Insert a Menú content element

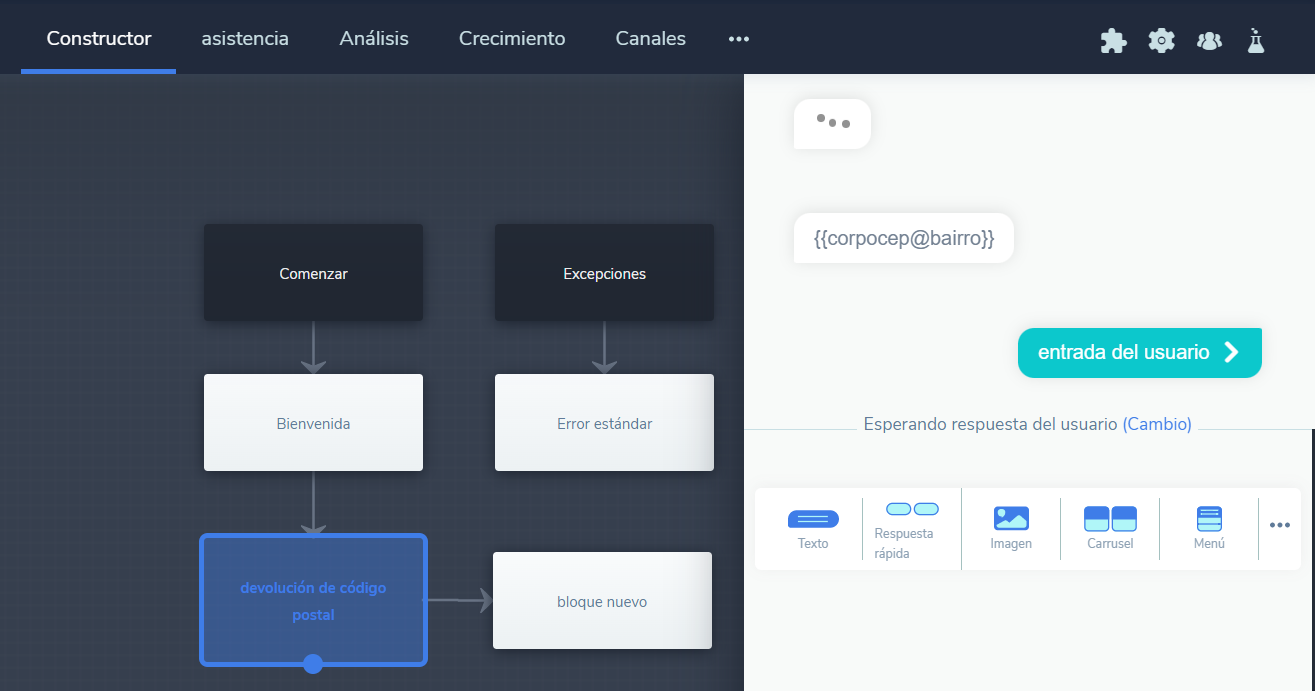[x=1209, y=529]
